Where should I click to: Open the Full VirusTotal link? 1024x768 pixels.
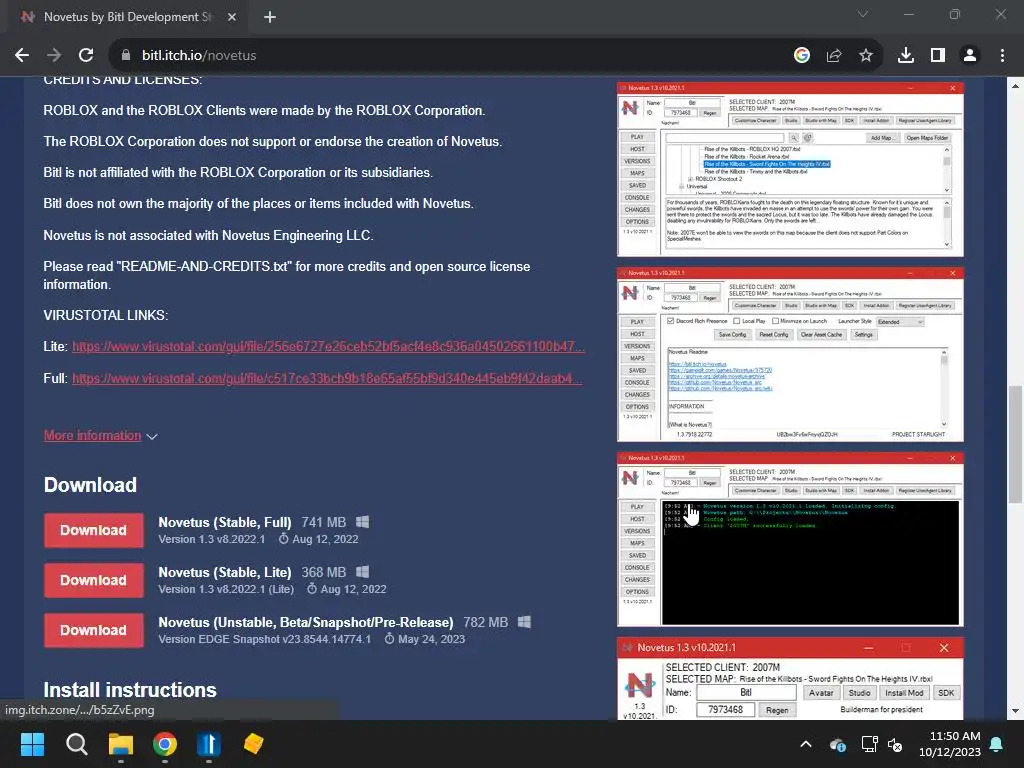(327, 379)
